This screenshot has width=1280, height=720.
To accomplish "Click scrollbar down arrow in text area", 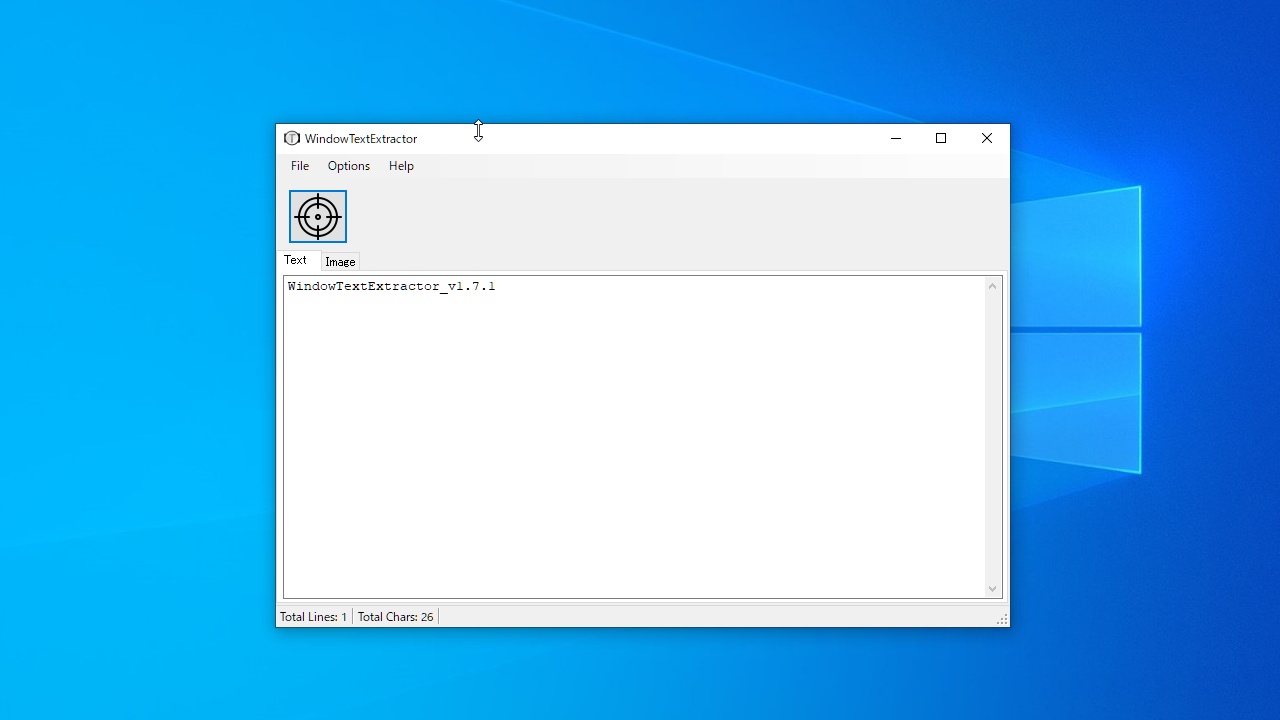I will click(993, 589).
